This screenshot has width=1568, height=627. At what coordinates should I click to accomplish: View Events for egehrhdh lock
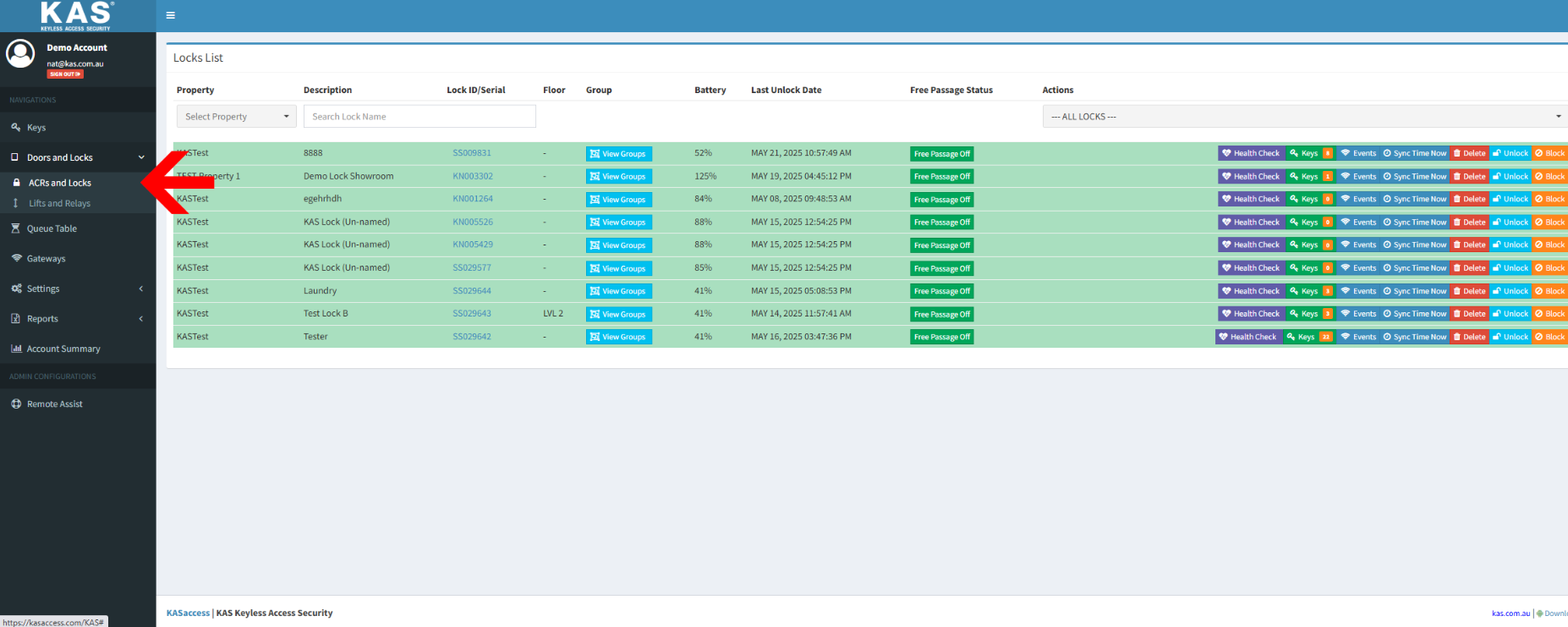[x=1358, y=199]
